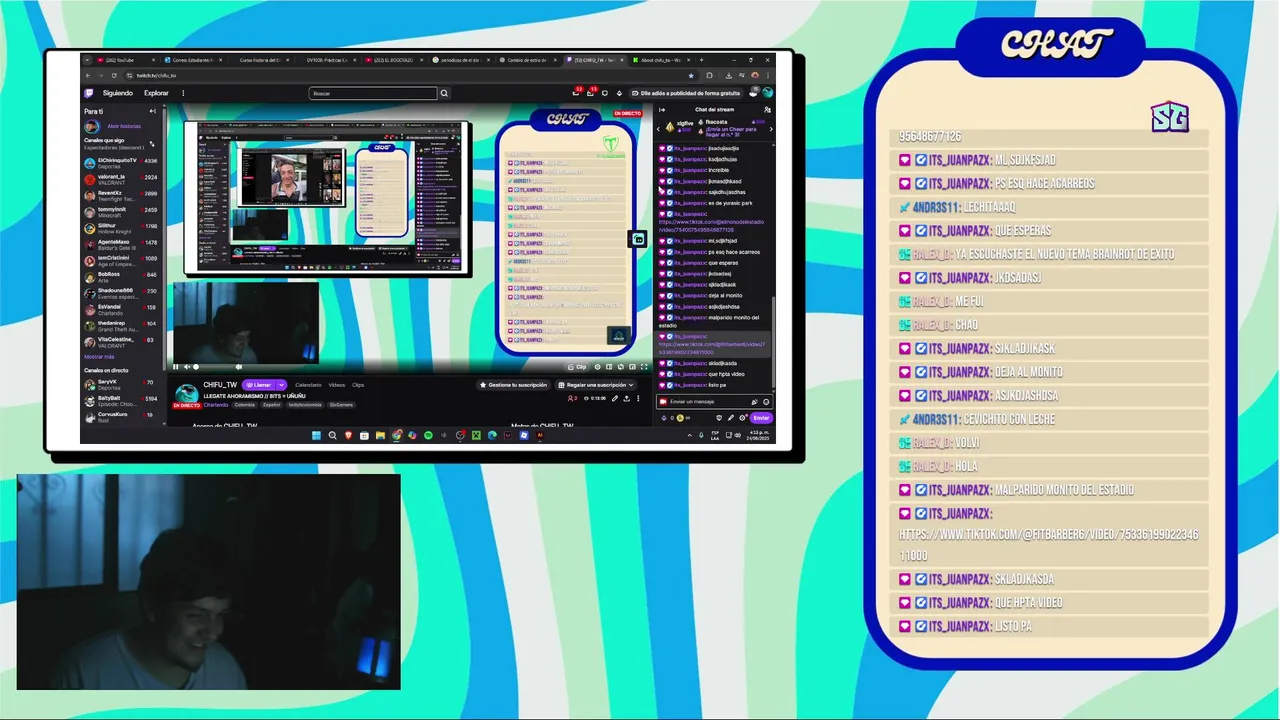Open the Windows Start button in taskbar

[316, 435]
